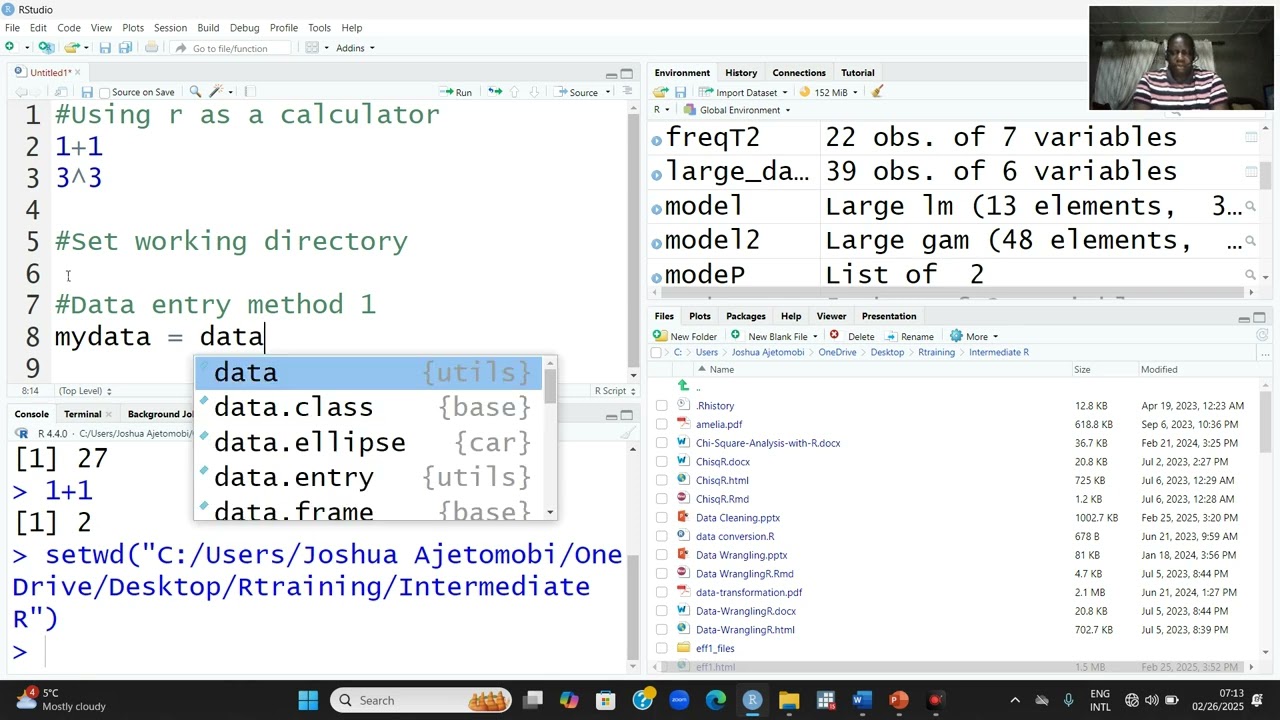
Task: Open the Addins dropdown
Action: [x=355, y=48]
